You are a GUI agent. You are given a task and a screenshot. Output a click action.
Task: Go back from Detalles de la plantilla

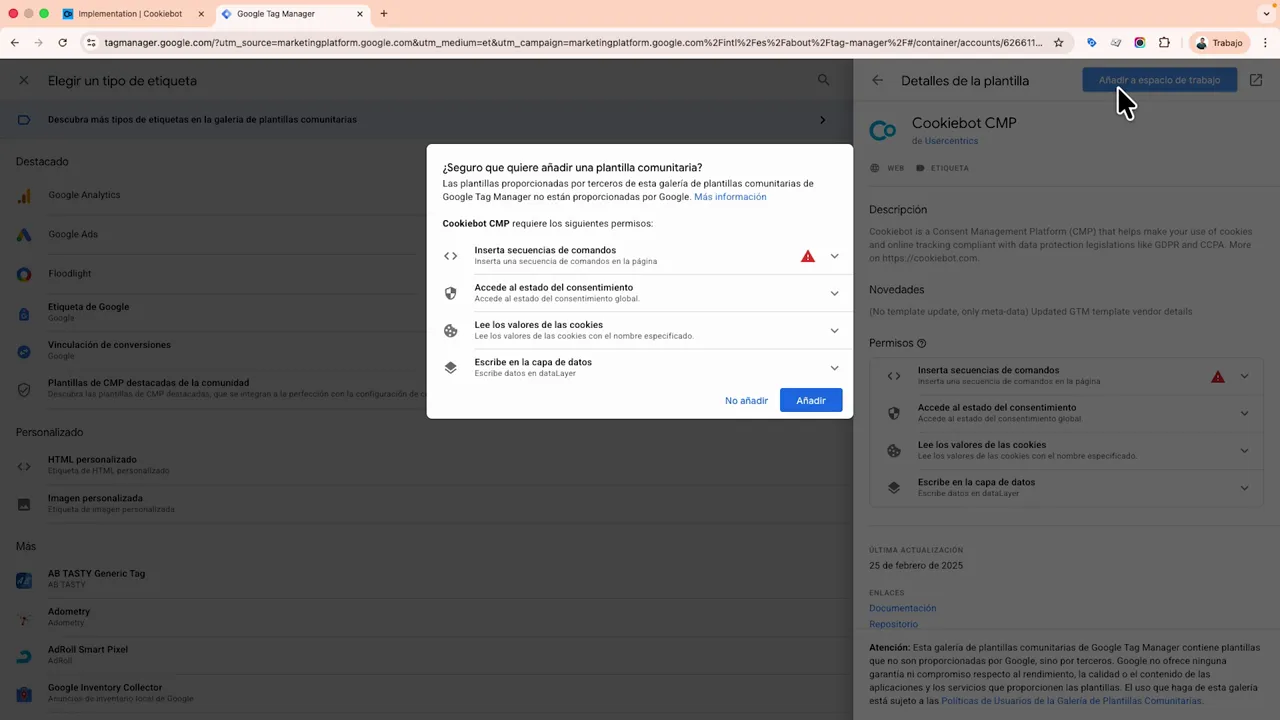(x=877, y=80)
